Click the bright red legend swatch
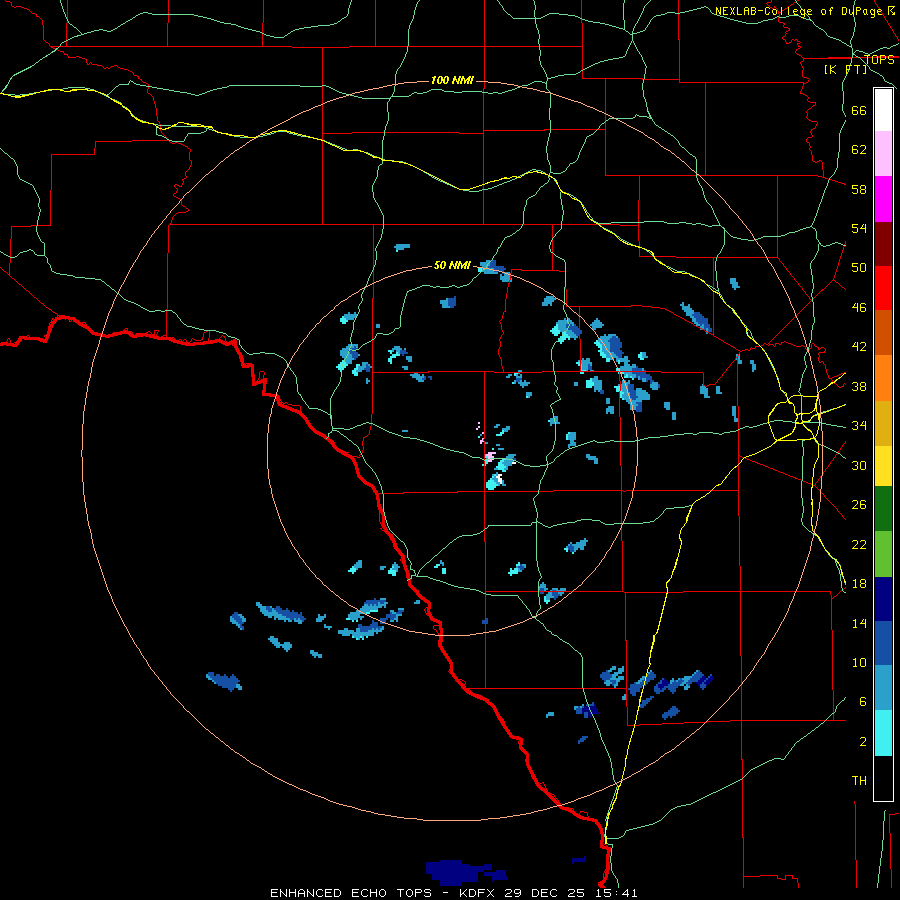This screenshot has width=900, height=900. pyautogui.click(x=883, y=288)
